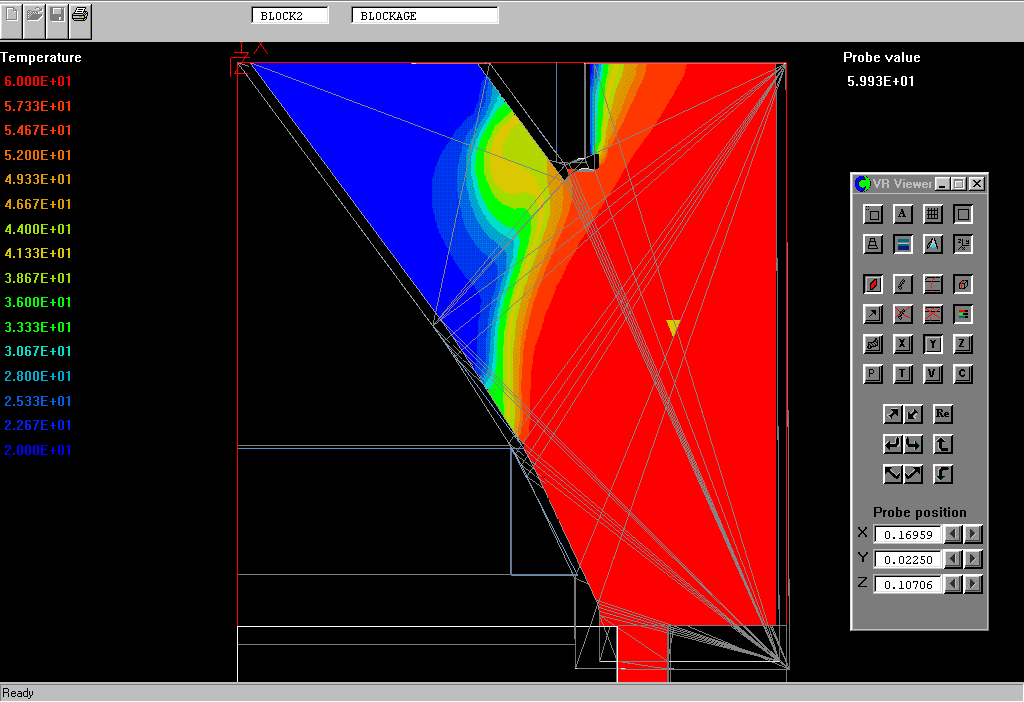
Task: Click the Print icon in the toolbar
Action: point(81,14)
